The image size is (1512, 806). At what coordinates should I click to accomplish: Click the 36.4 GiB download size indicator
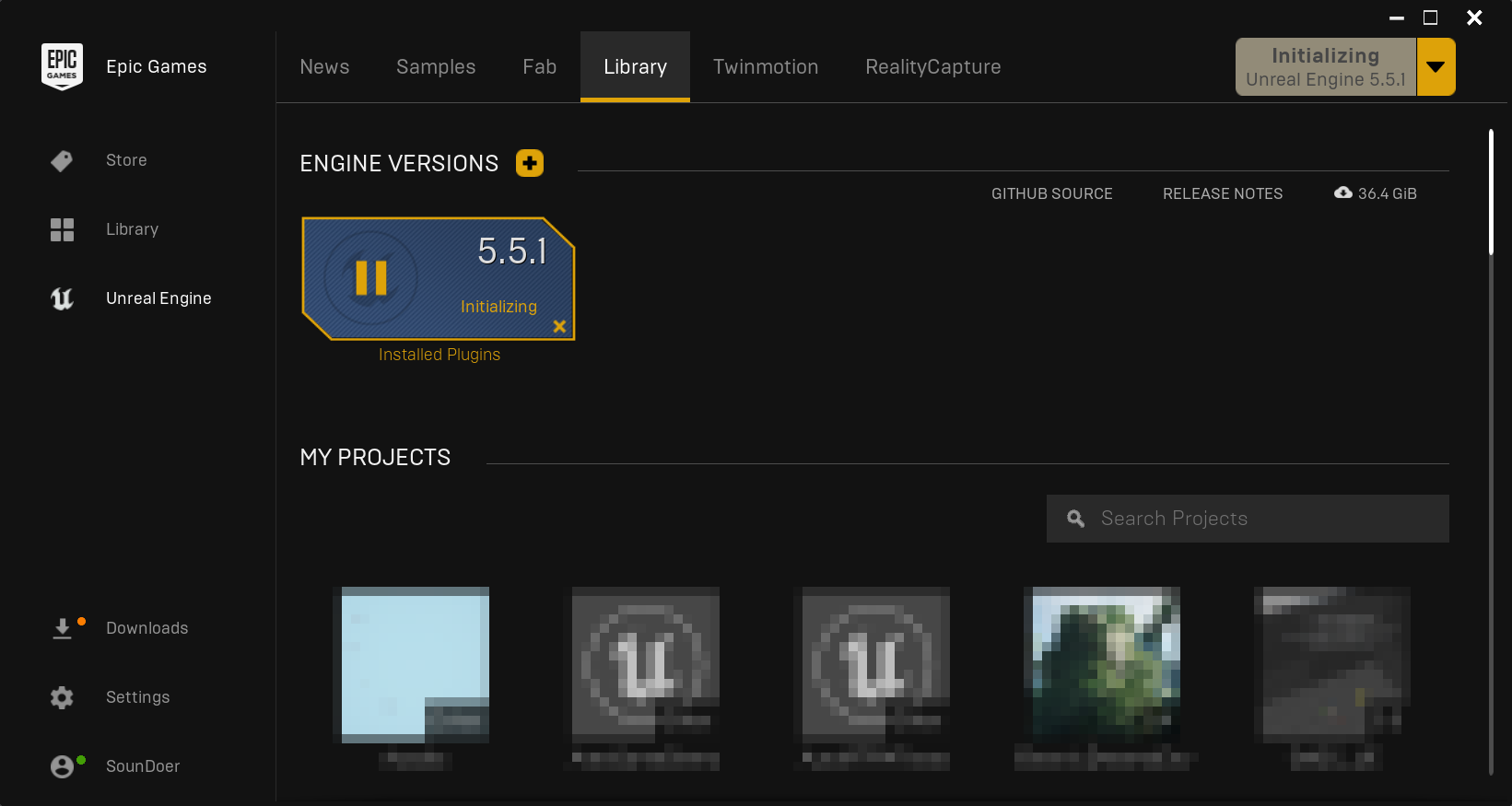(1376, 193)
